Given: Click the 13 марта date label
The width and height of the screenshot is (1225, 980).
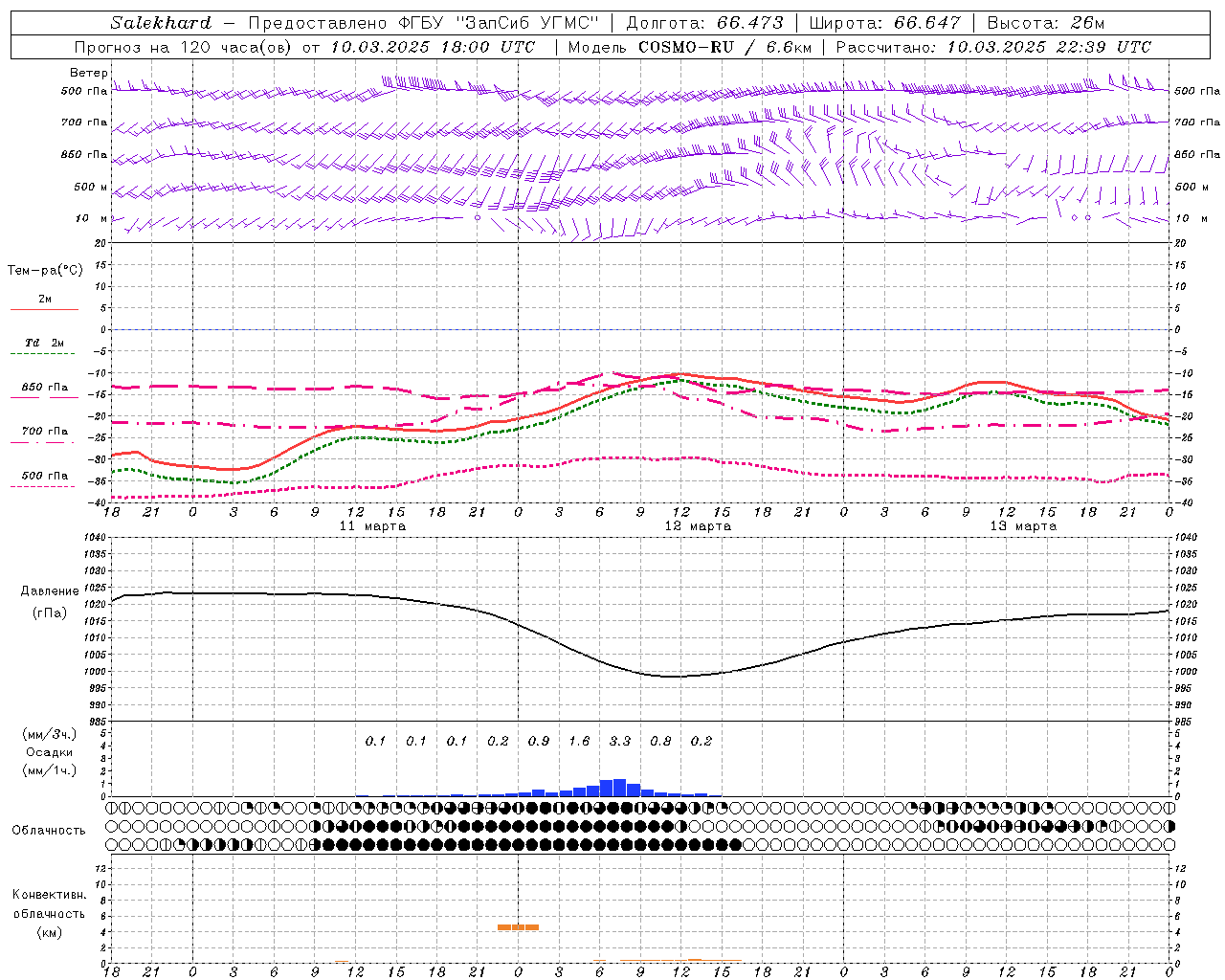Looking at the screenshot, I should pyautogui.click(x=1023, y=525).
